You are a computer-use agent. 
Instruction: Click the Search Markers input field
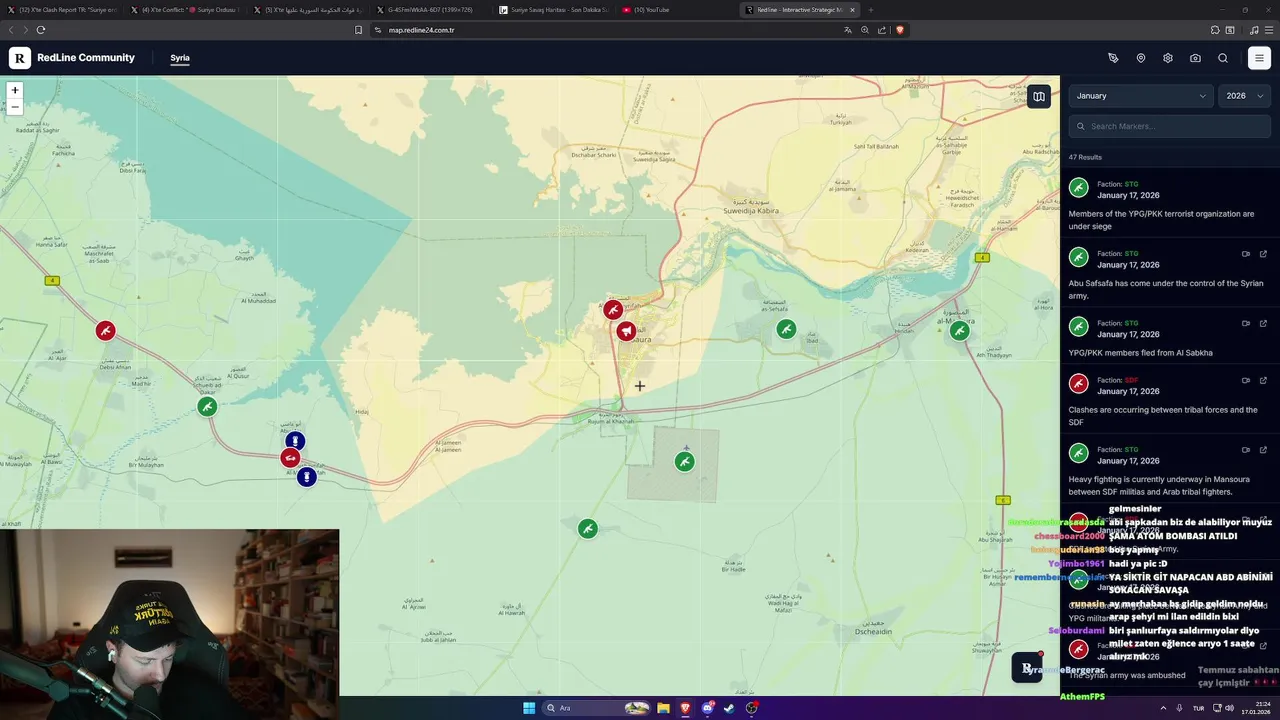click(1170, 126)
